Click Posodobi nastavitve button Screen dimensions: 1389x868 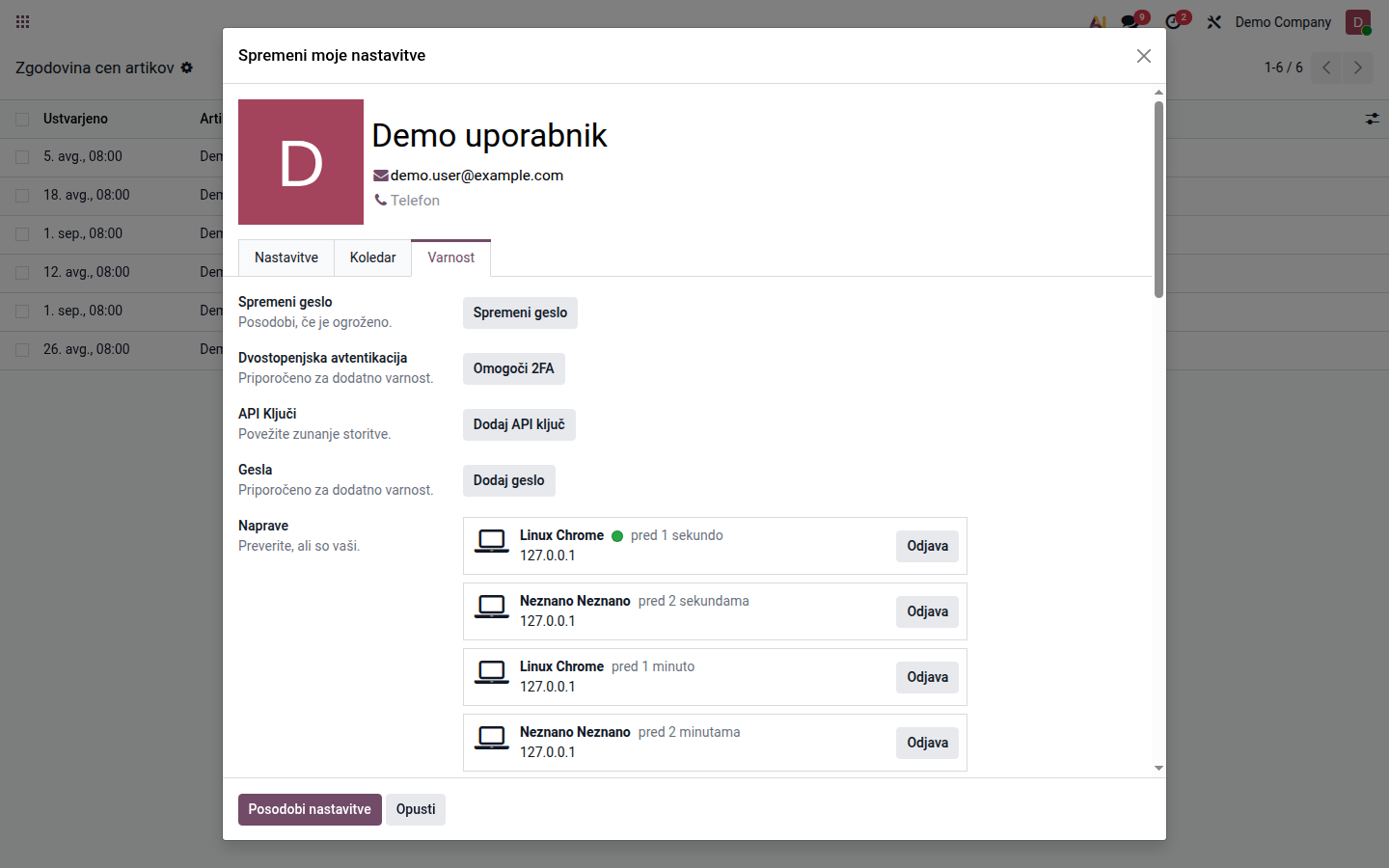coord(310,809)
